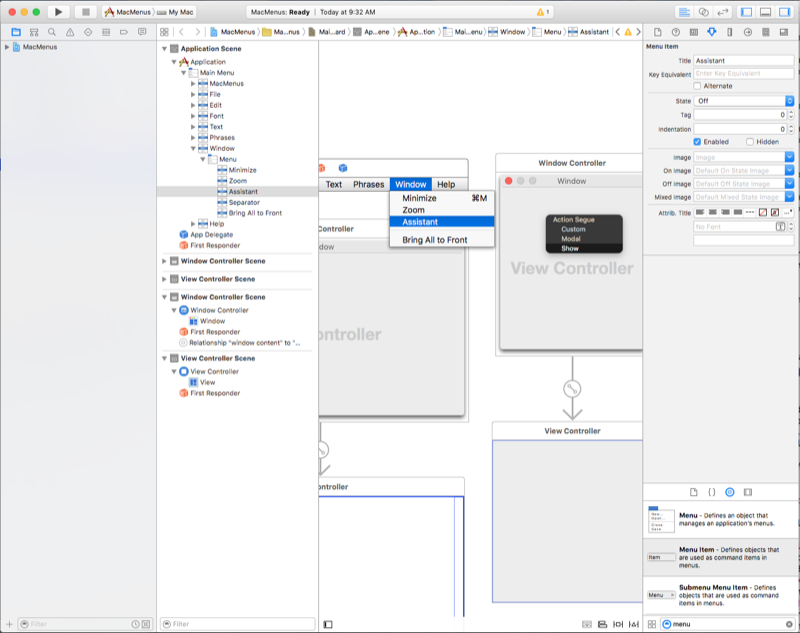Show the Object library panel
The height and width of the screenshot is (633, 800).
pos(730,492)
